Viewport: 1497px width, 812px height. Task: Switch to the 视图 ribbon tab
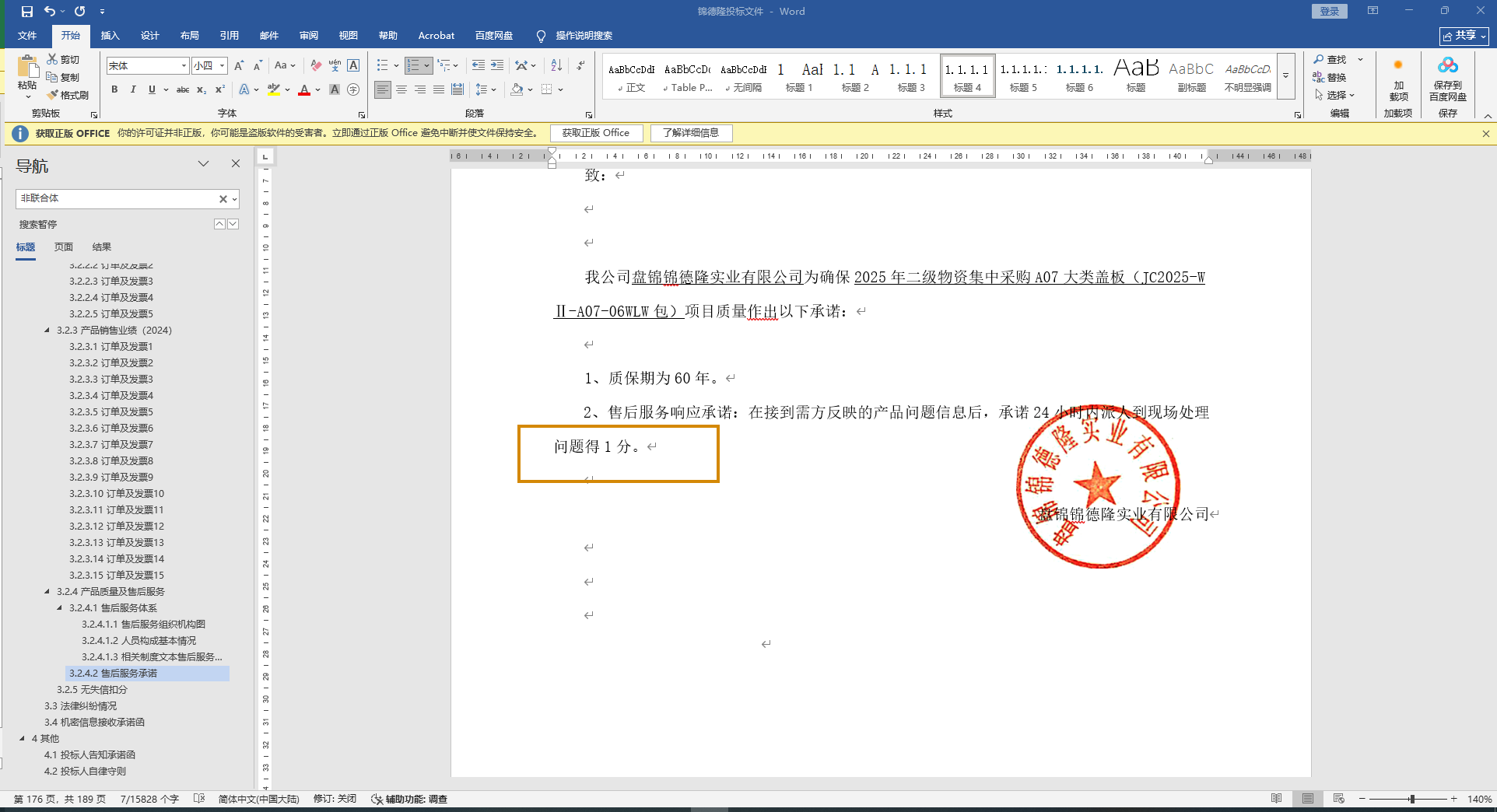[x=349, y=36]
